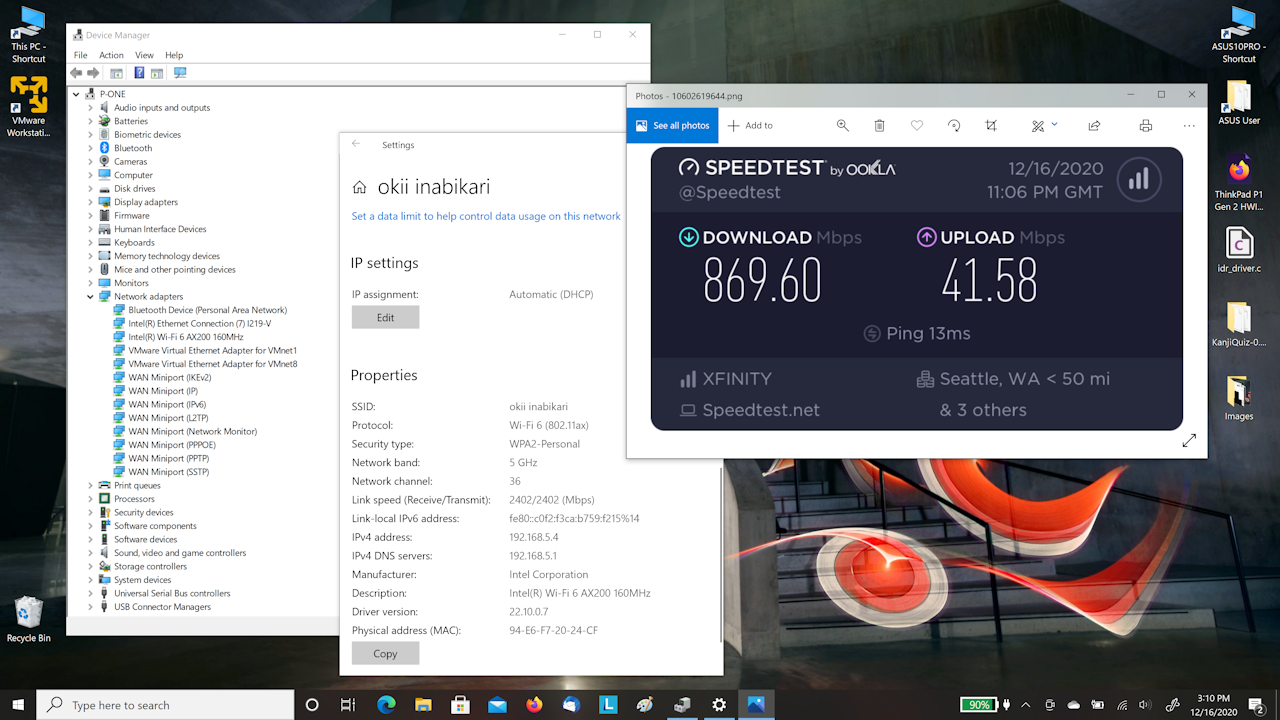Open the Action menu in Device Manager
This screenshot has height=720, width=1280.
click(111, 55)
